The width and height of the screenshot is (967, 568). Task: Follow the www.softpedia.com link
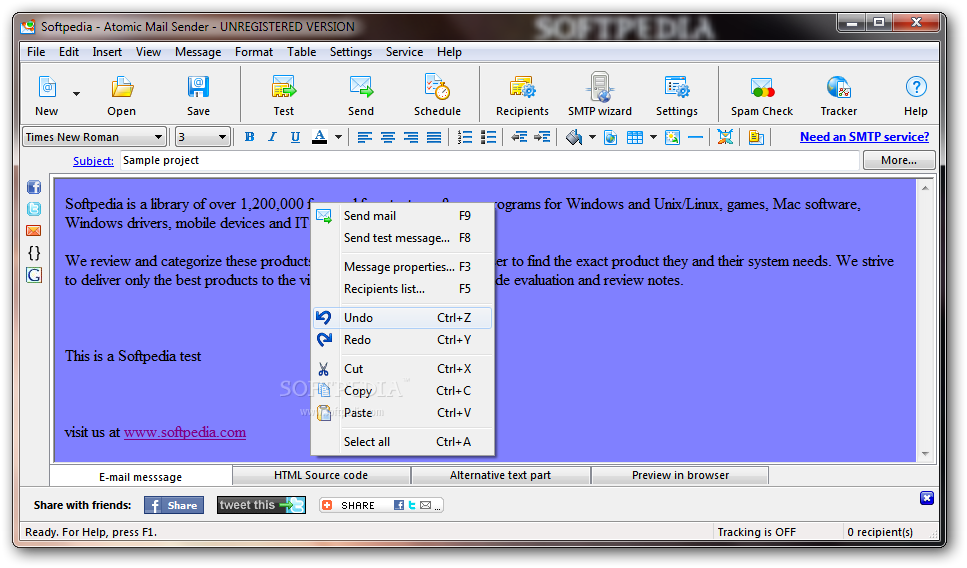(x=185, y=432)
